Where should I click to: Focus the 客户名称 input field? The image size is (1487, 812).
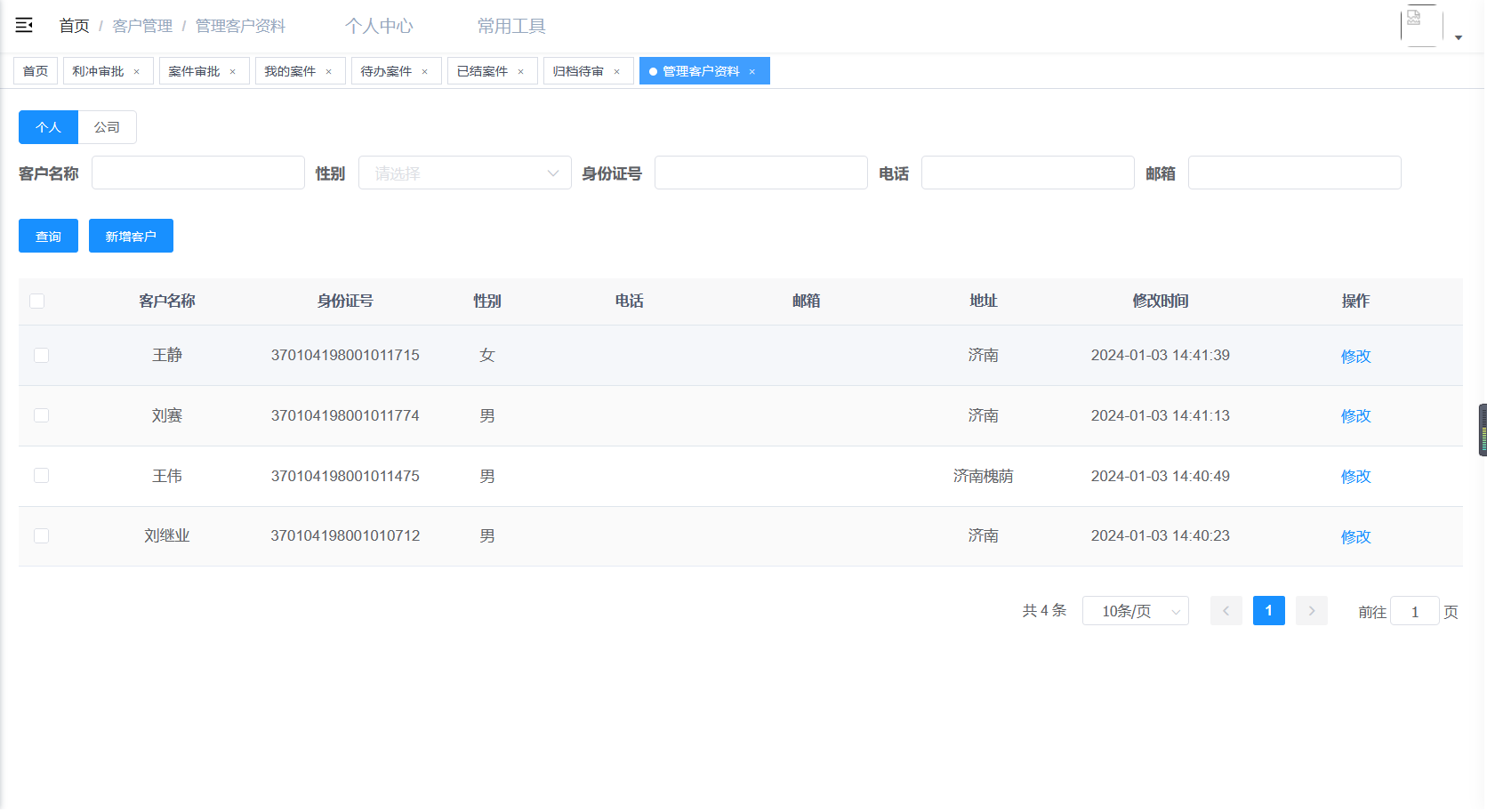tap(198, 173)
